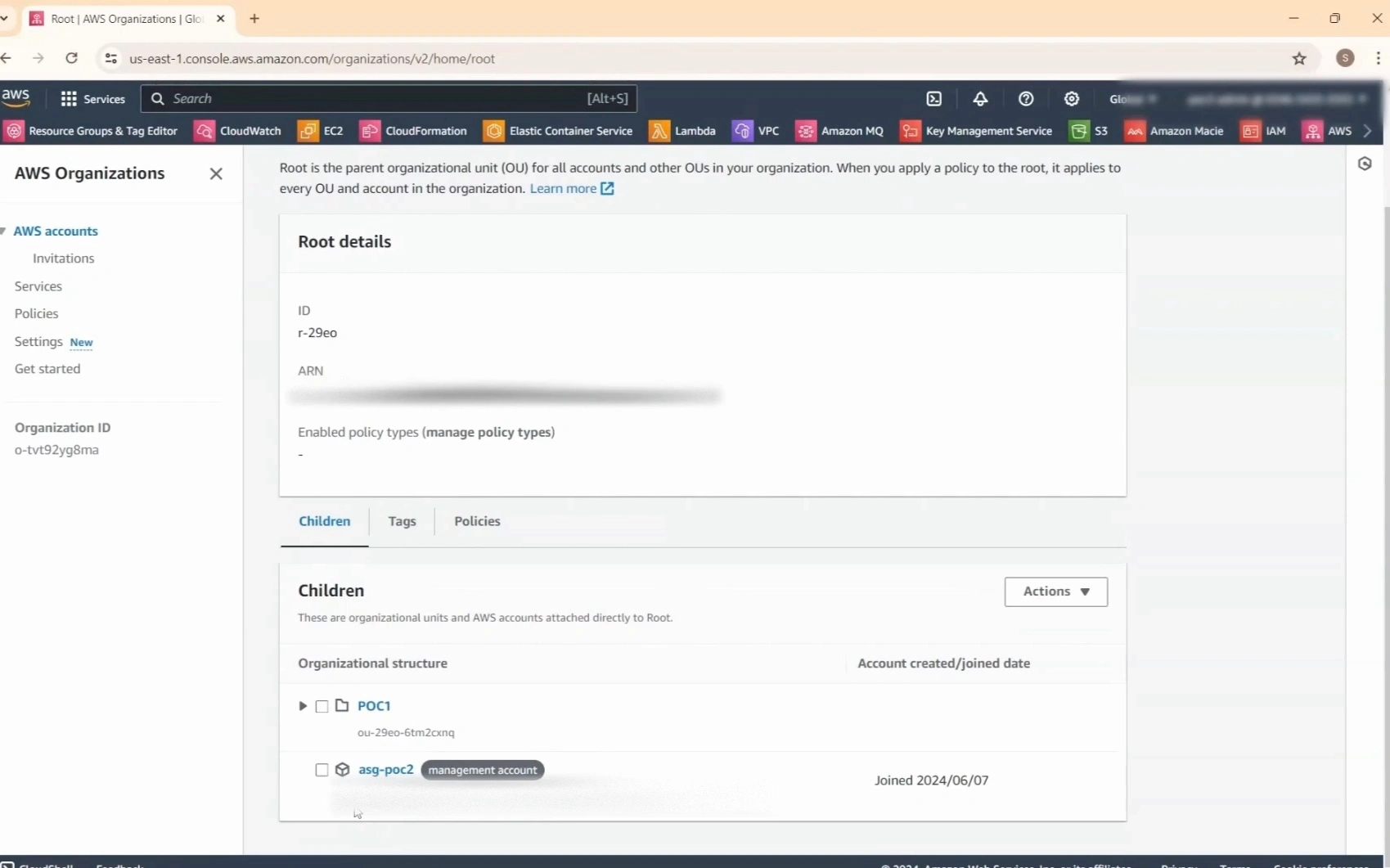Open the account settings gear
The image size is (1390, 868).
pos(1073,98)
